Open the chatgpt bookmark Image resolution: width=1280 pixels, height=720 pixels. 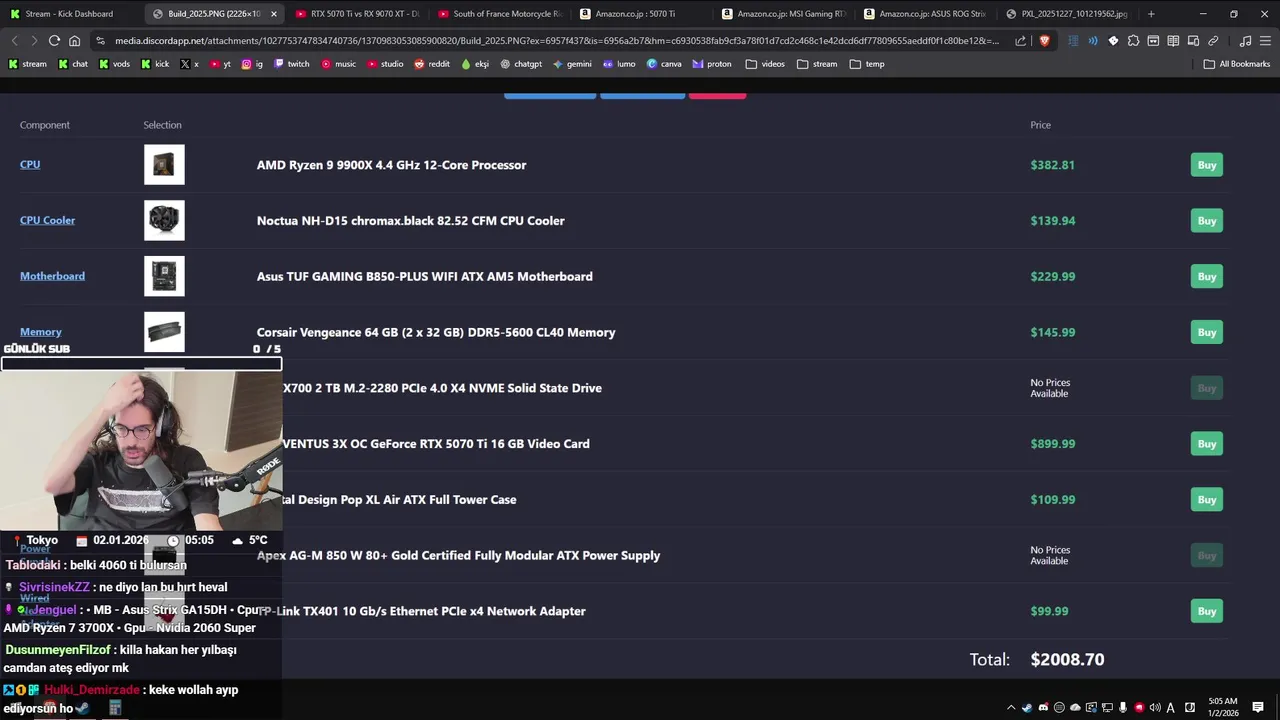click(521, 64)
